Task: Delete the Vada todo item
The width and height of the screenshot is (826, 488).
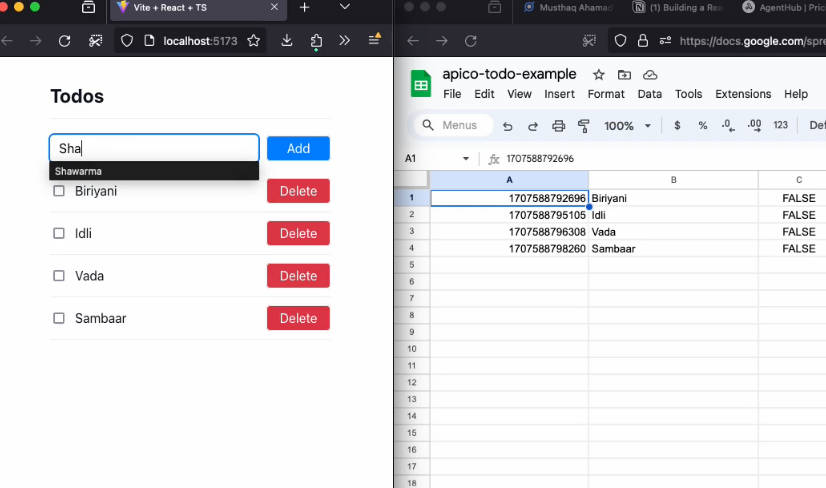Action: pos(298,276)
